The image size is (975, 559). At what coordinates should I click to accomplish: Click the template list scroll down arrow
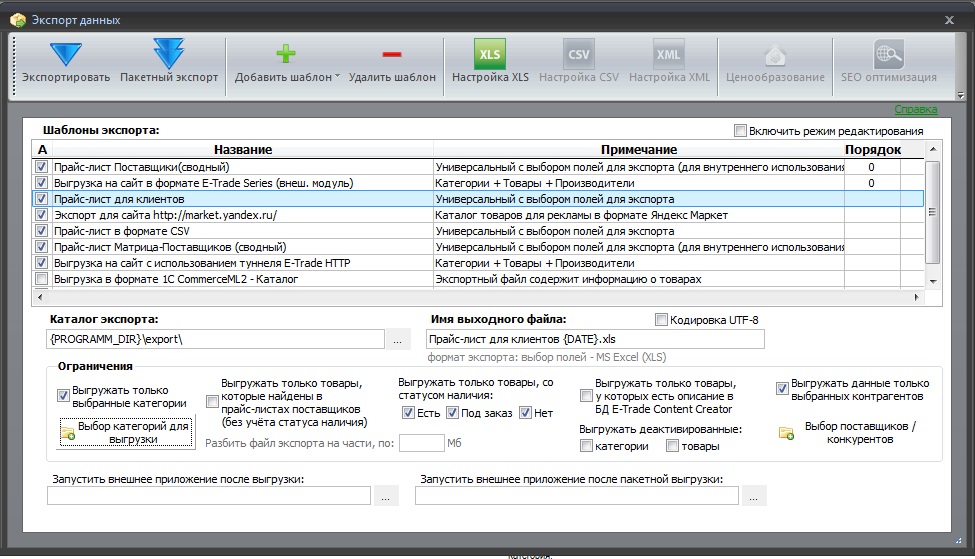(933, 281)
